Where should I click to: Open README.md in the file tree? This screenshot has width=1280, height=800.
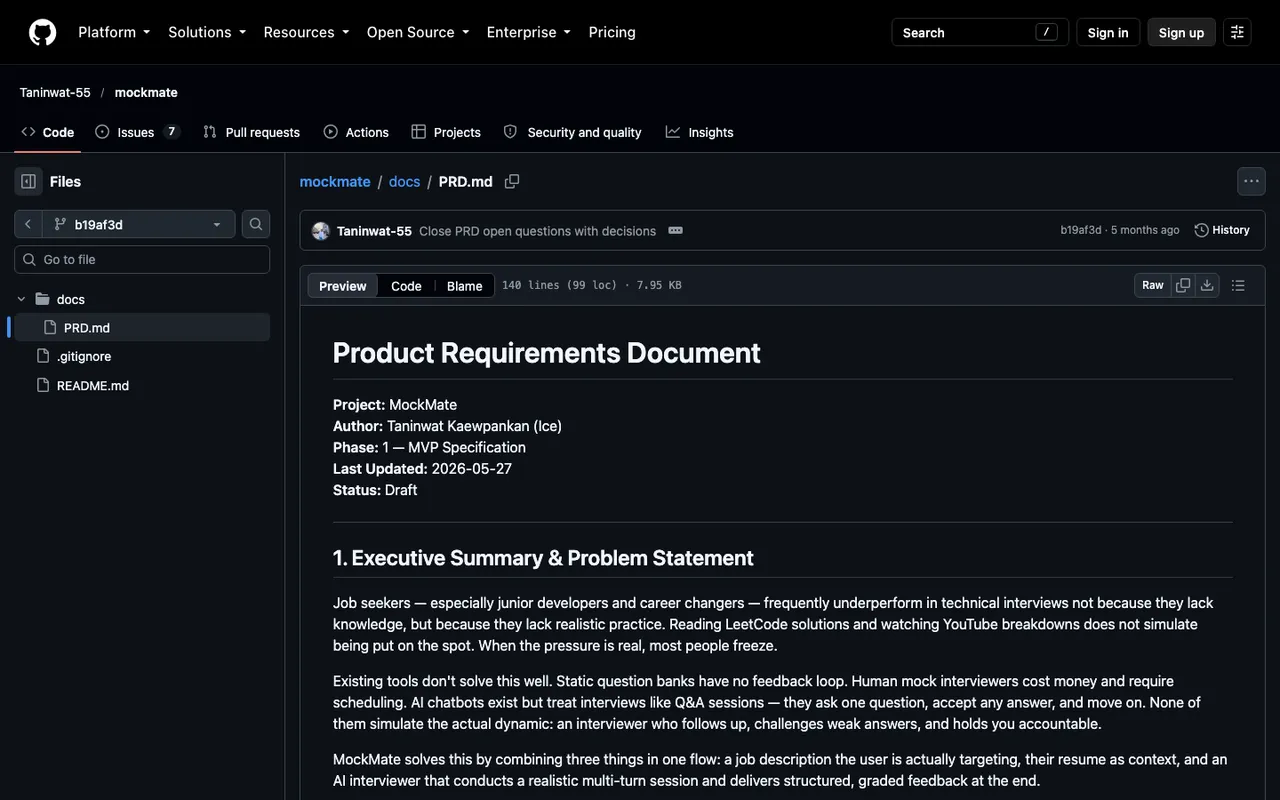[141, 385]
